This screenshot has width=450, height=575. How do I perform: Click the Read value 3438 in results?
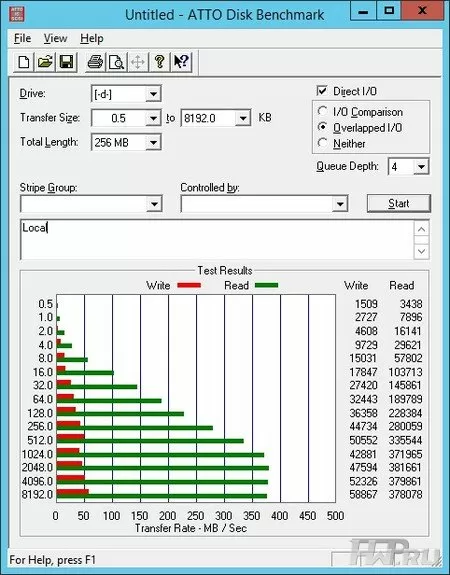411,304
